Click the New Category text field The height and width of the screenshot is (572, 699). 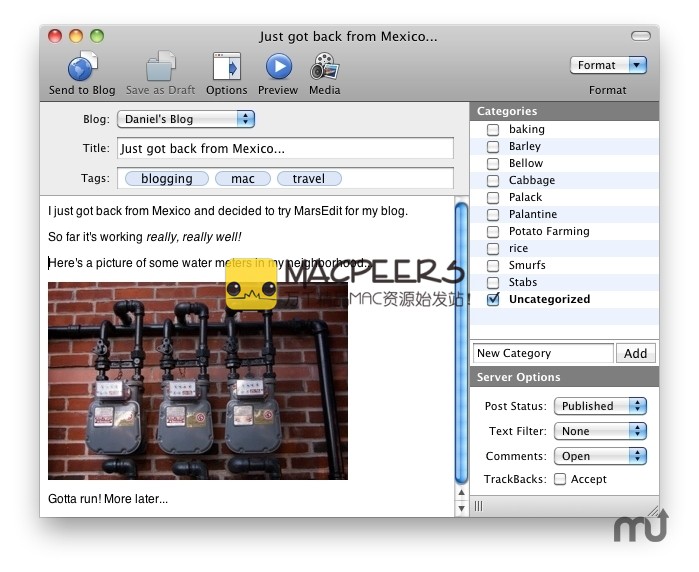(x=543, y=353)
